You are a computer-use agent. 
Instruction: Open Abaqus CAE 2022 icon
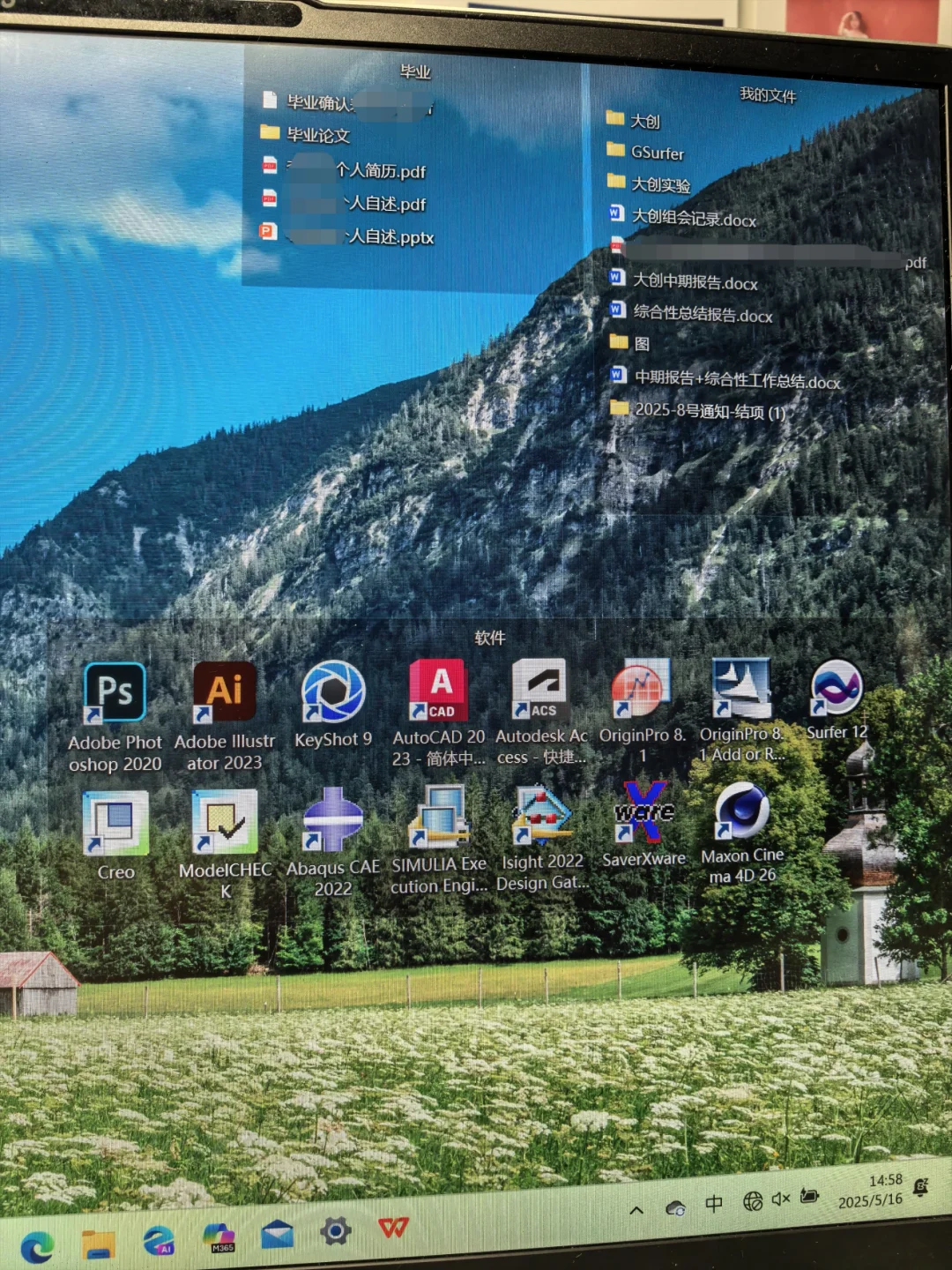pos(333,841)
